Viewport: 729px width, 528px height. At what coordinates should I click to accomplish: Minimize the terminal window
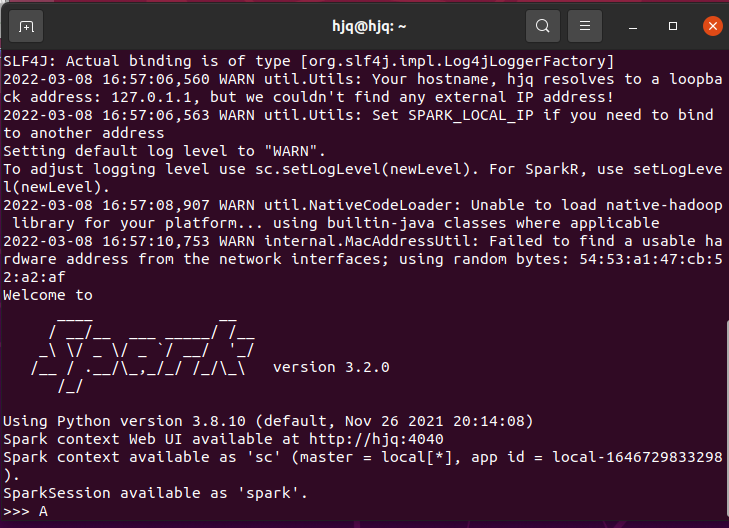tap(633, 26)
